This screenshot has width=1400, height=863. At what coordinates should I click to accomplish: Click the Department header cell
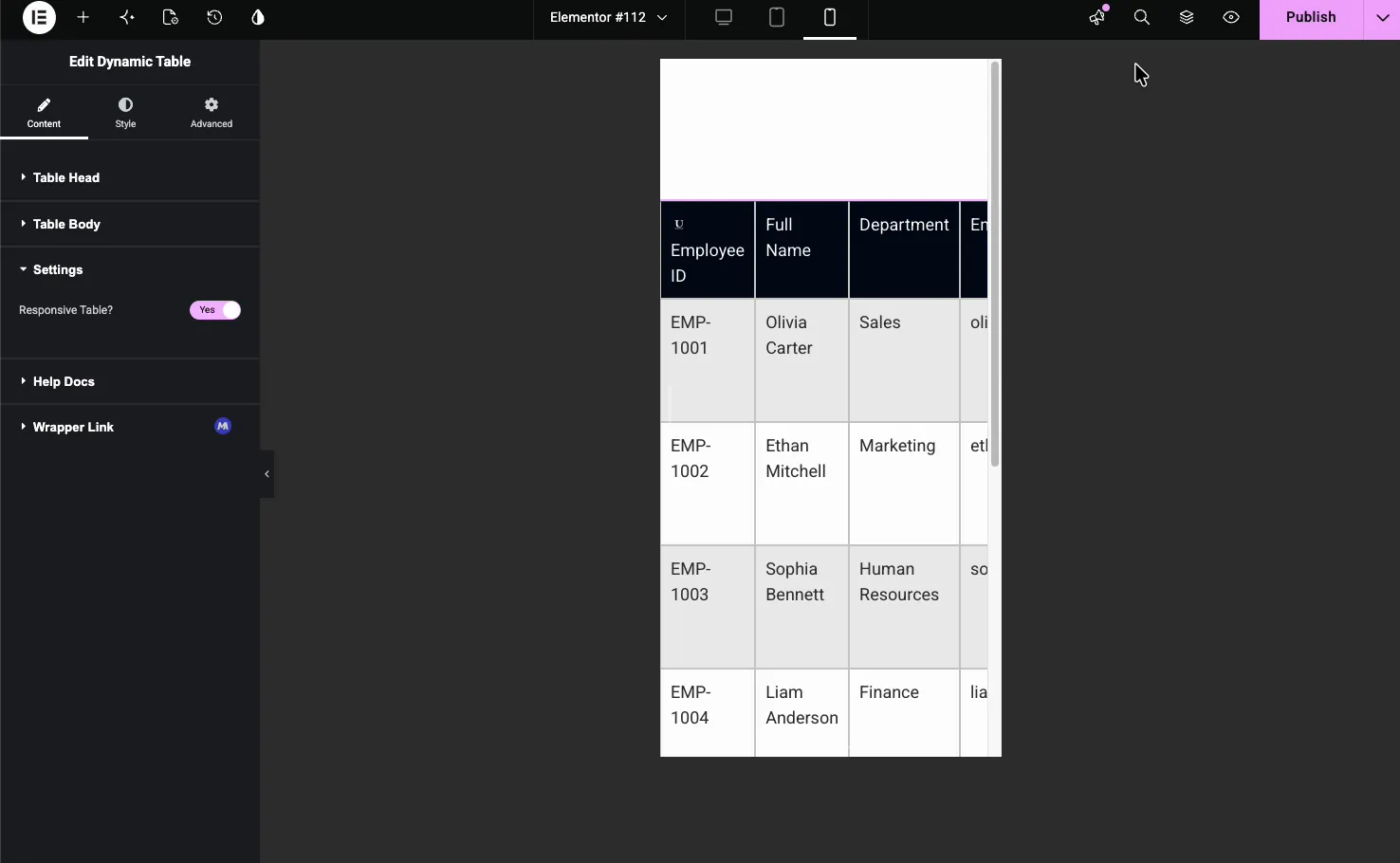point(905,250)
